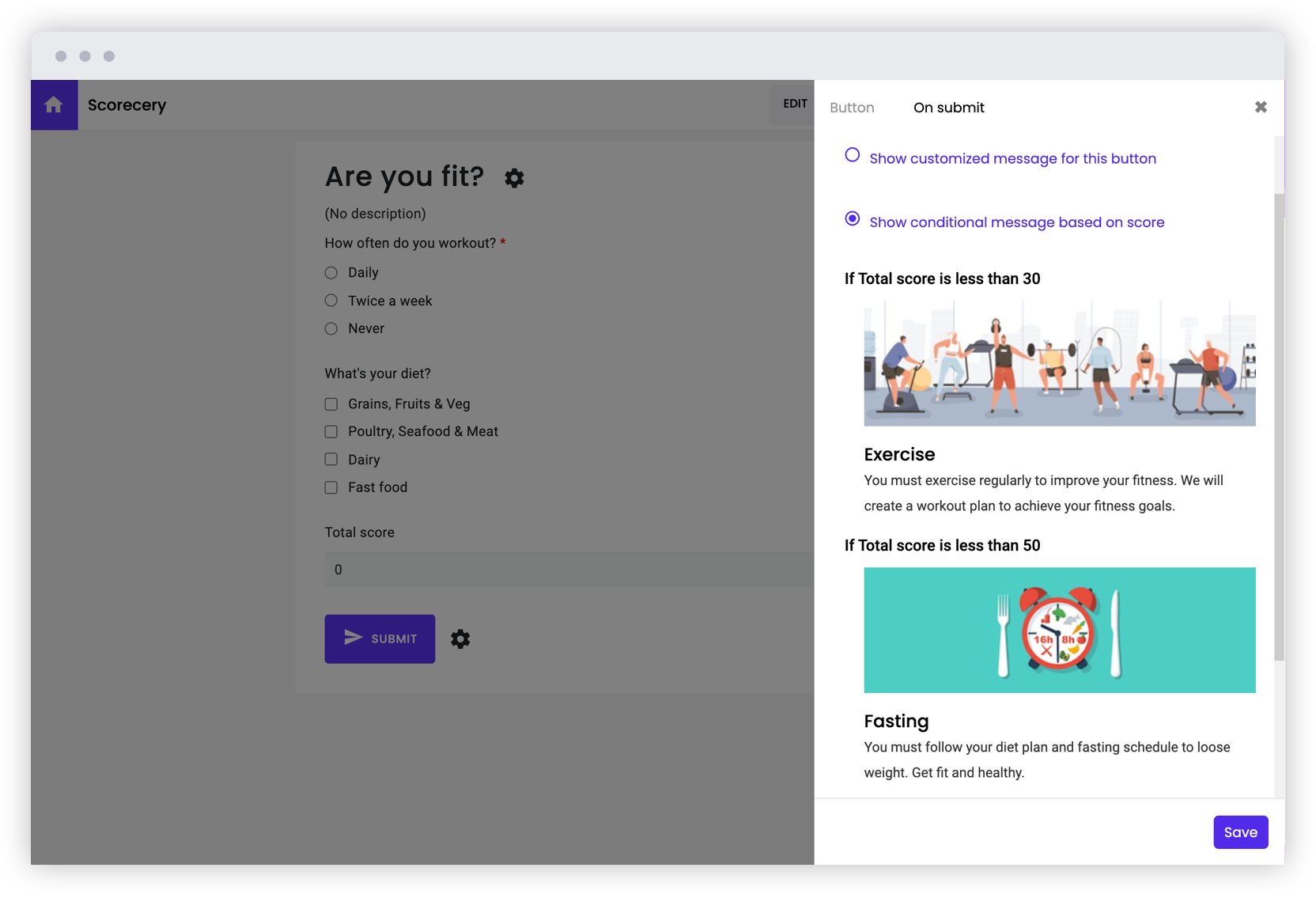Image resolution: width=1316 pixels, height=898 pixels.
Task: Open the form settings gear next to 'Are you fit?'
Action: pos(514,178)
